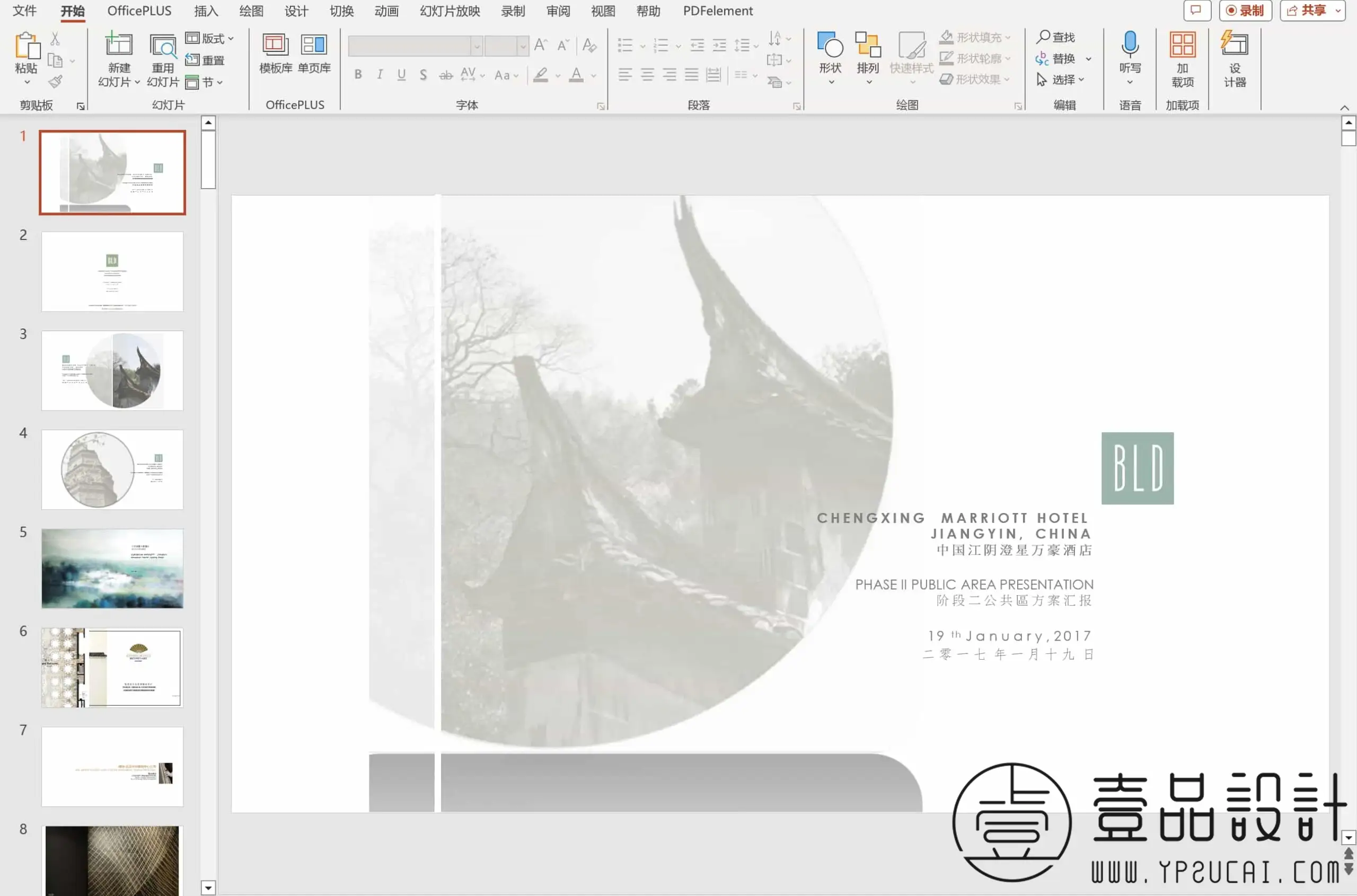Open the font name combo box

click(415, 46)
